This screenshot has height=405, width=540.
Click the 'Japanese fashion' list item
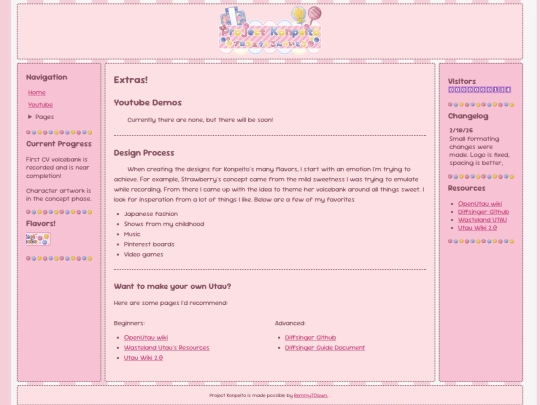pos(151,214)
